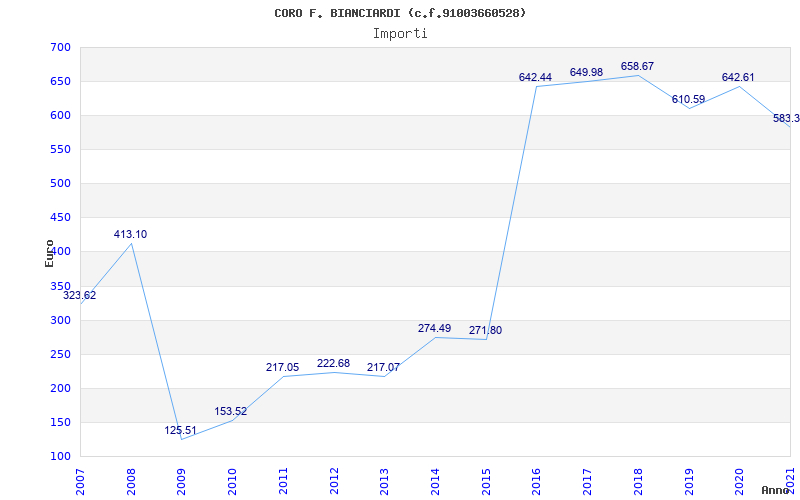Select the 217.07 data label
The image size is (800, 500).
384,367
